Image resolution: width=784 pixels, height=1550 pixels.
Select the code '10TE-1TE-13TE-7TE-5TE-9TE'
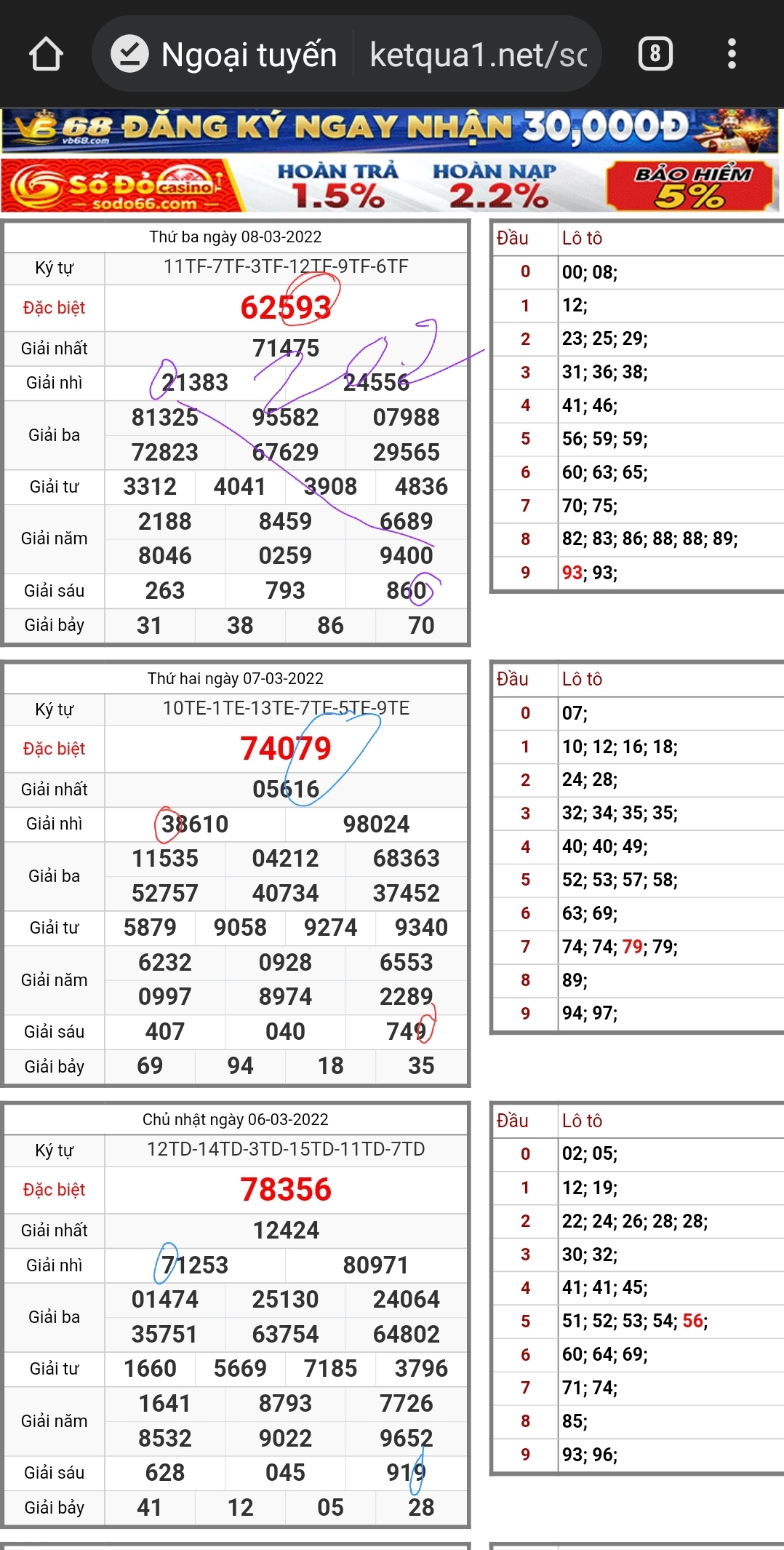click(286, 709)
